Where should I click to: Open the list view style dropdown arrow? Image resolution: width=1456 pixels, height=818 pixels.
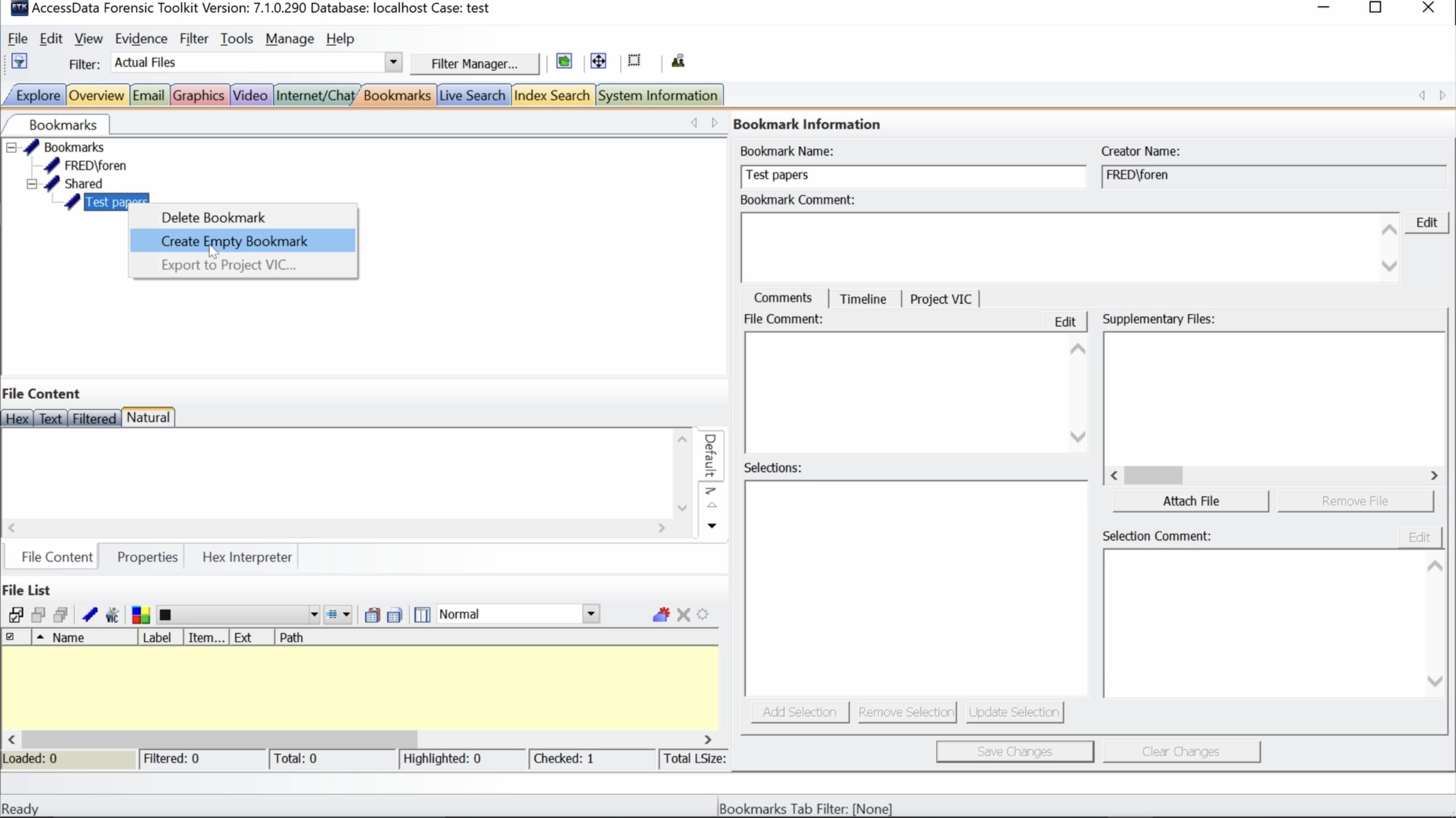(x=346, y=614)
